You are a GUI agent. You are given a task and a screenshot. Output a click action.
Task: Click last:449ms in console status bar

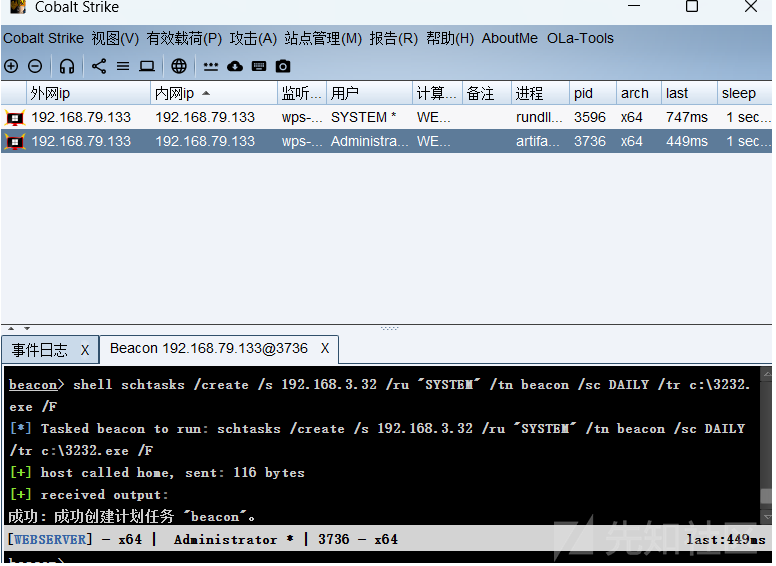726,539
